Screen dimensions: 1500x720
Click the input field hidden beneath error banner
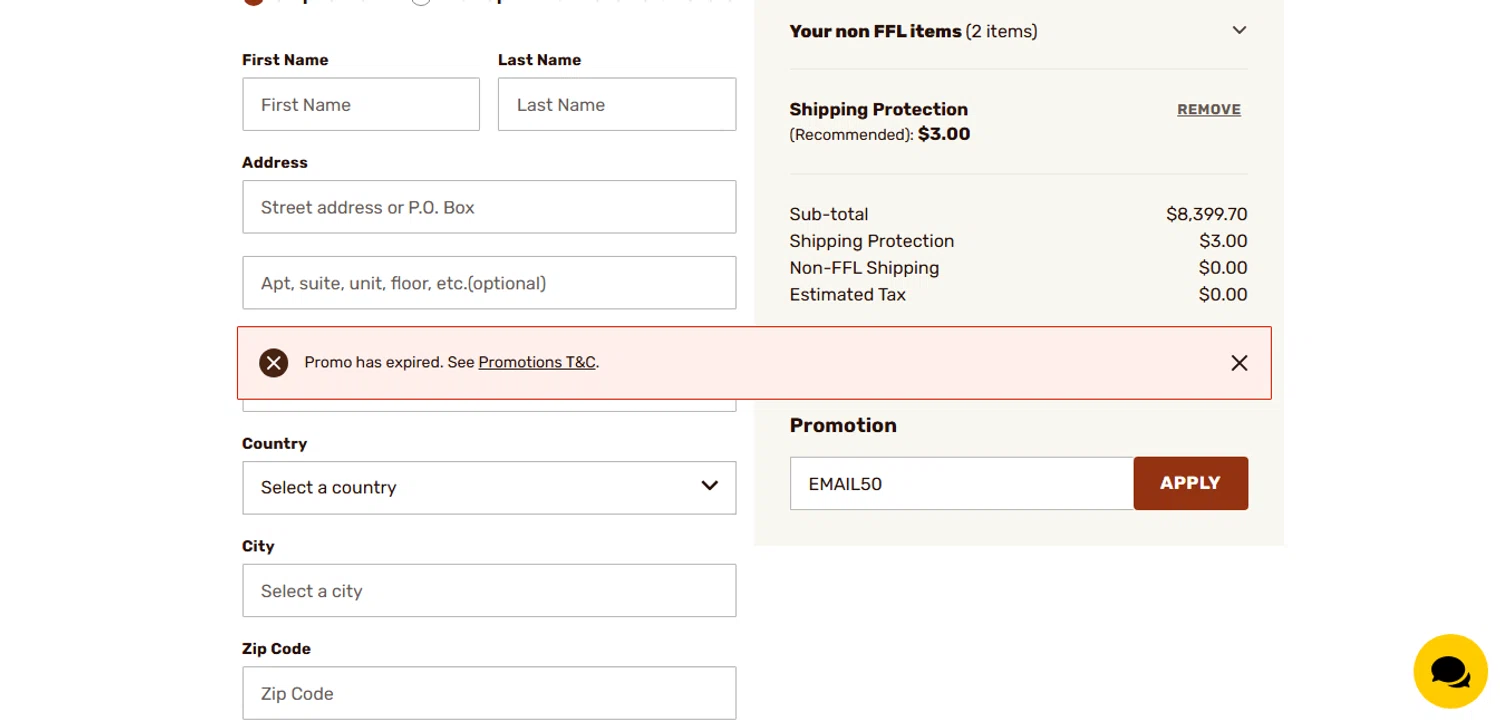click(x=488, y=406)
